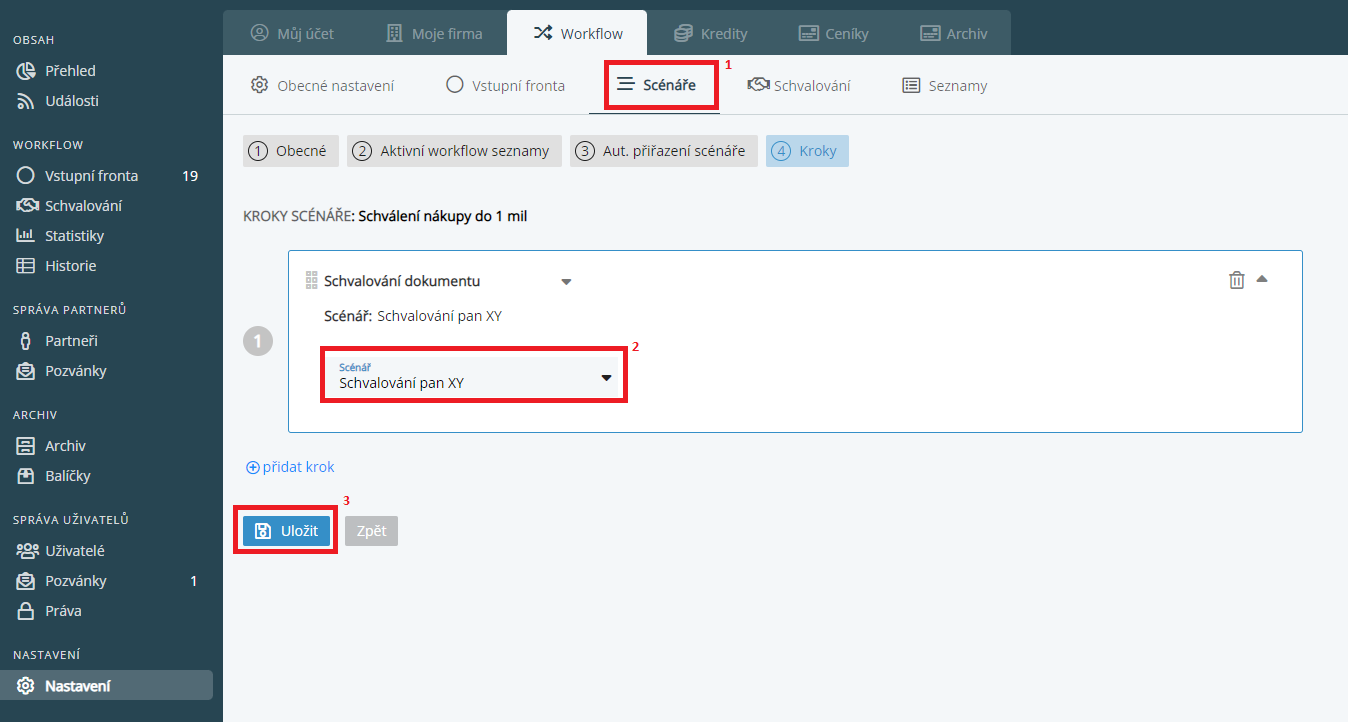The height and width of the screenshot is (722, 1348).
Task: Go to wizard step 2 Aktivní workflow seznamy
Action: pos(454,151)
